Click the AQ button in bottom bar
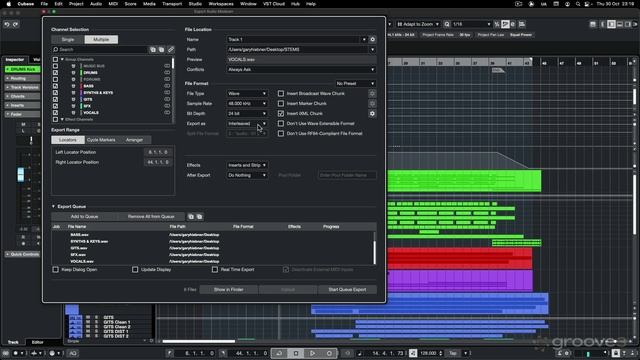Screen dimensions: 640x360 (73, 353)
